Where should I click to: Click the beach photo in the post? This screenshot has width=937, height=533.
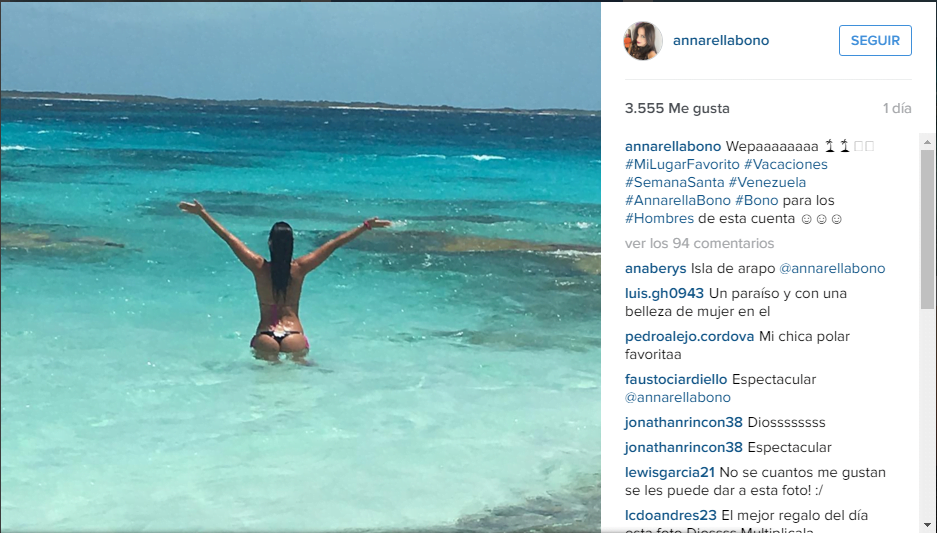pyautogui.click(x=301, y=266)
